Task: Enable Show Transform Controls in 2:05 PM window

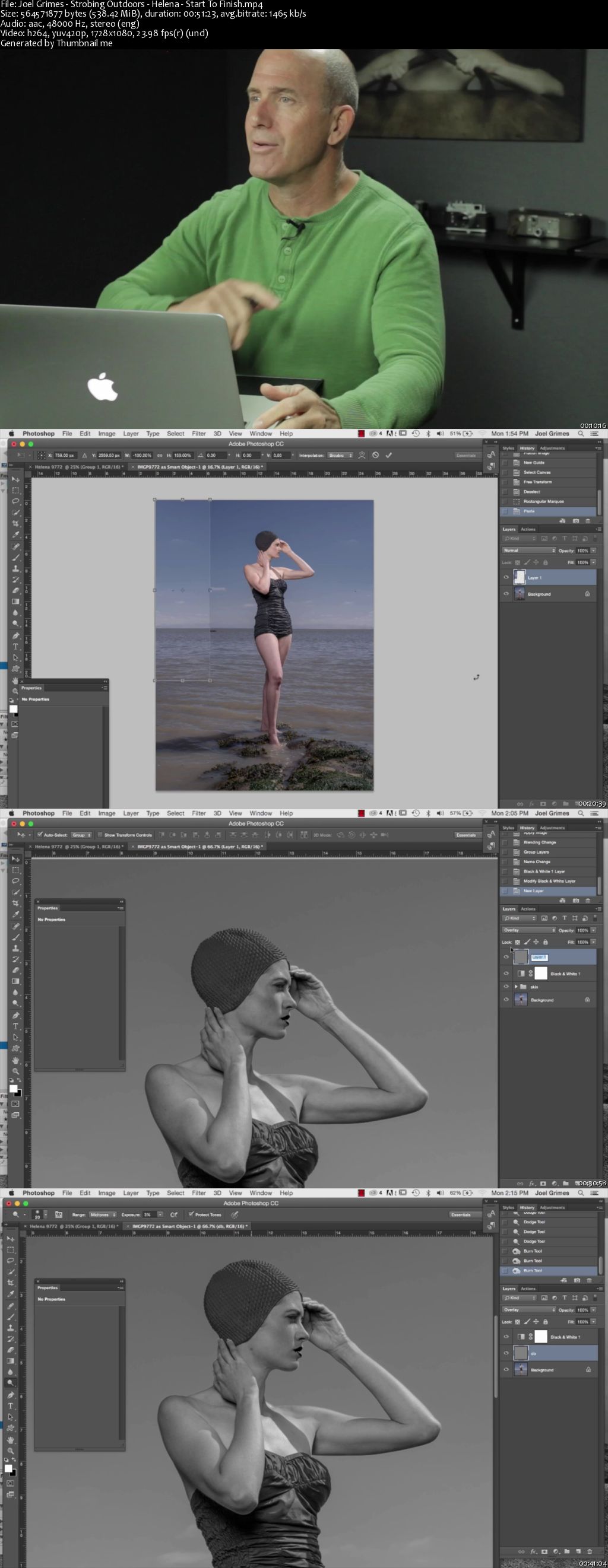Action: (100, 835)
